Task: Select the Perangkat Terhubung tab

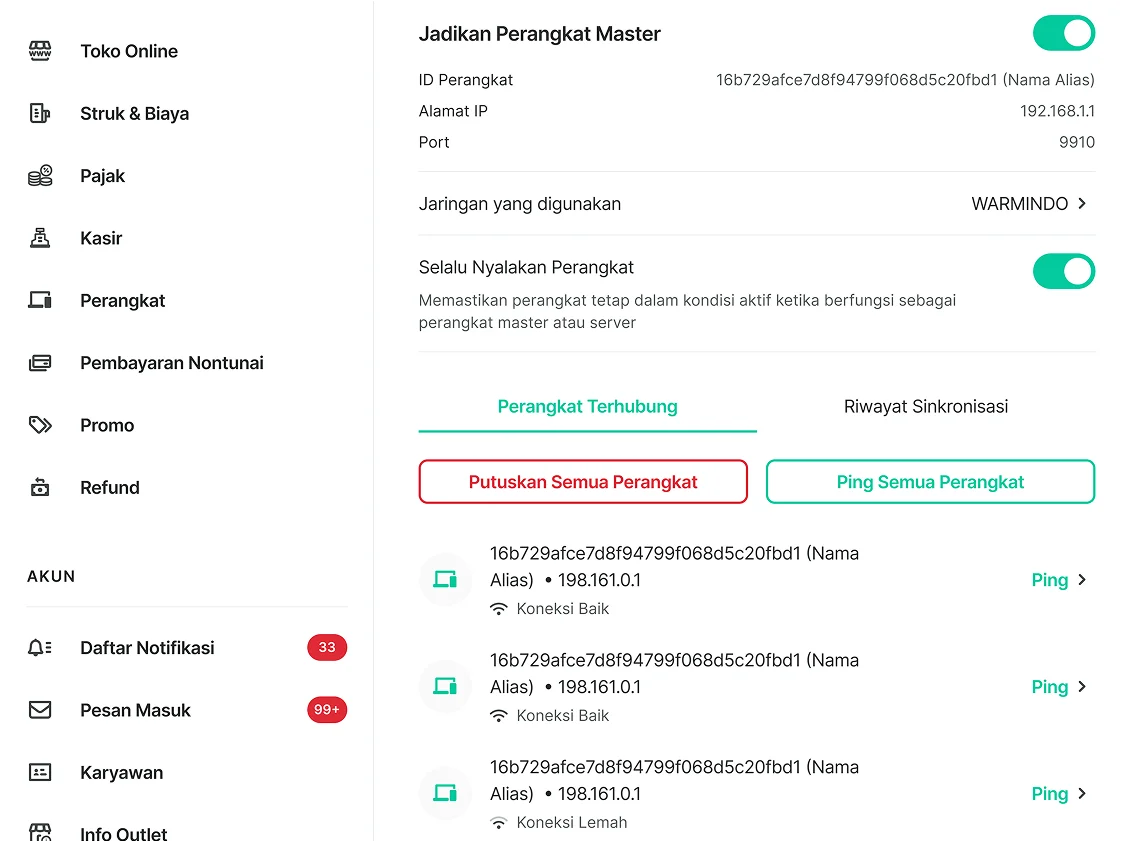Action: coord(587,407)
